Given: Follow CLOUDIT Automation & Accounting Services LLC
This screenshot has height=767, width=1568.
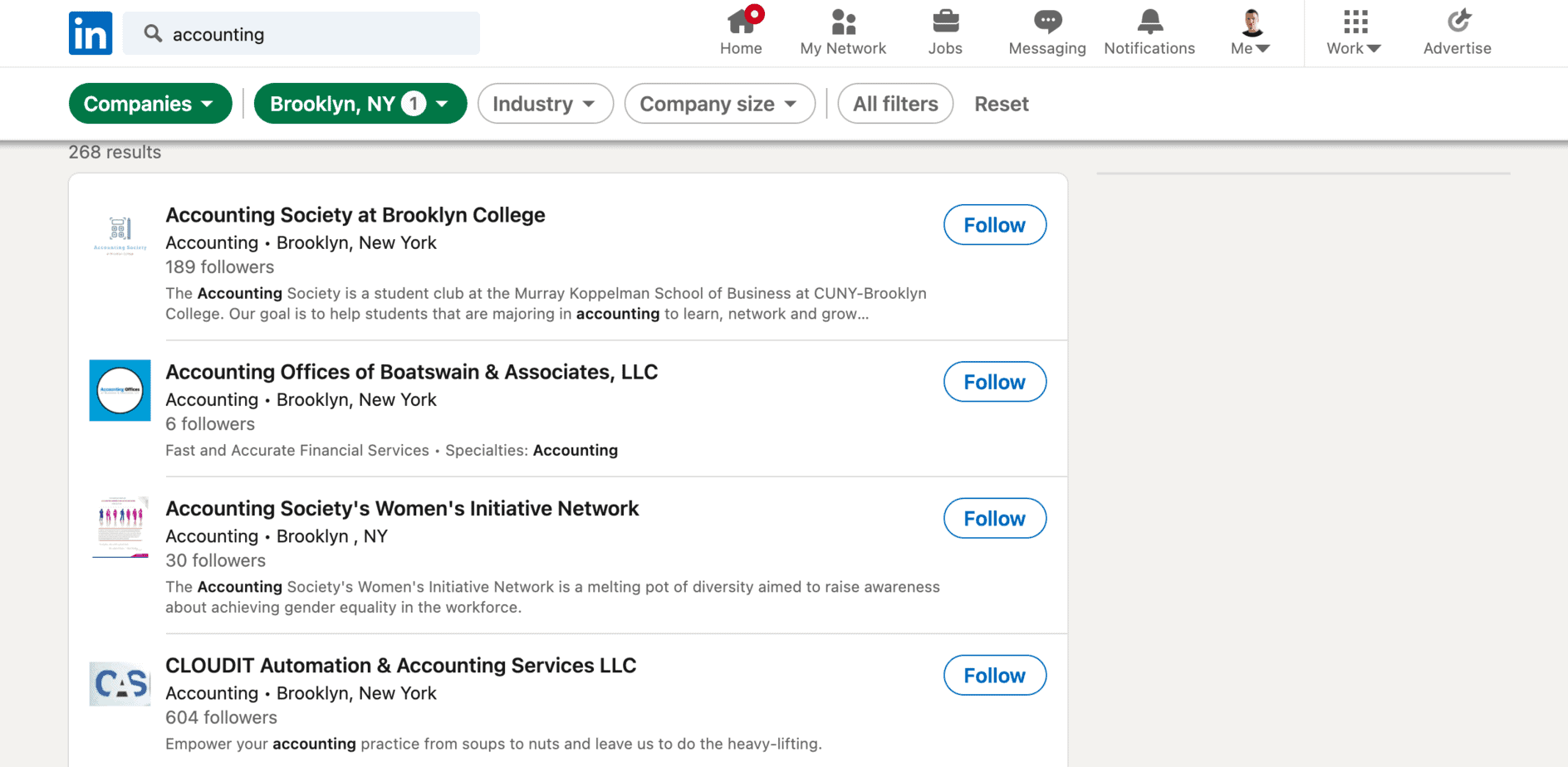Looking at the screenshot, I should [x=994, y=676].
